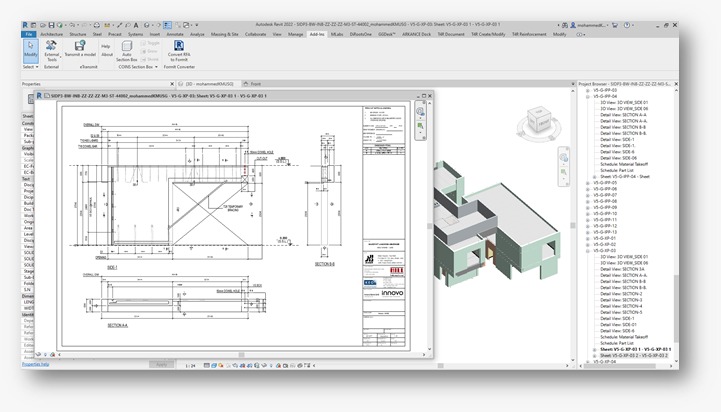Close the Project Browser panel
This screenshot has width=721, height=412.
pos(675,84)
